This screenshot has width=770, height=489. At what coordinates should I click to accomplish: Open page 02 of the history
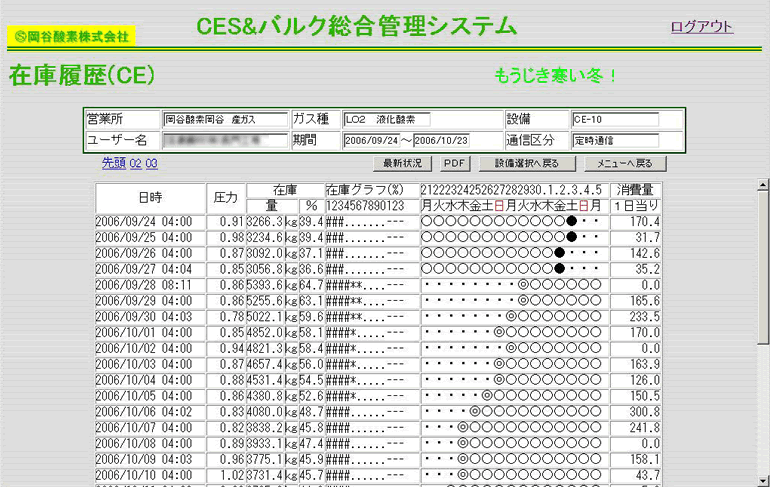[136, 163]
